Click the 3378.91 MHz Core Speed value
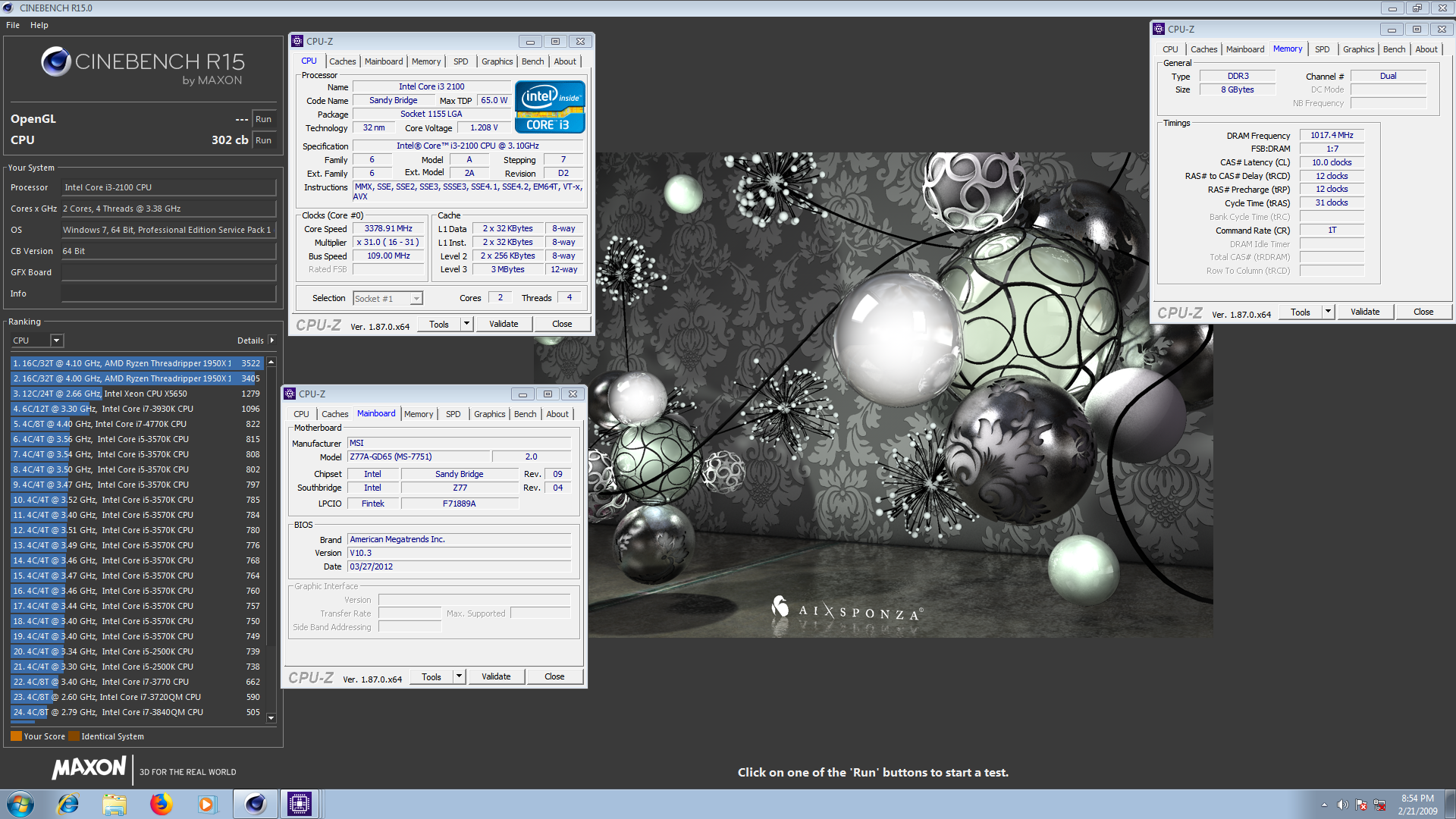Screen dimensions: 1456x819 388,229
